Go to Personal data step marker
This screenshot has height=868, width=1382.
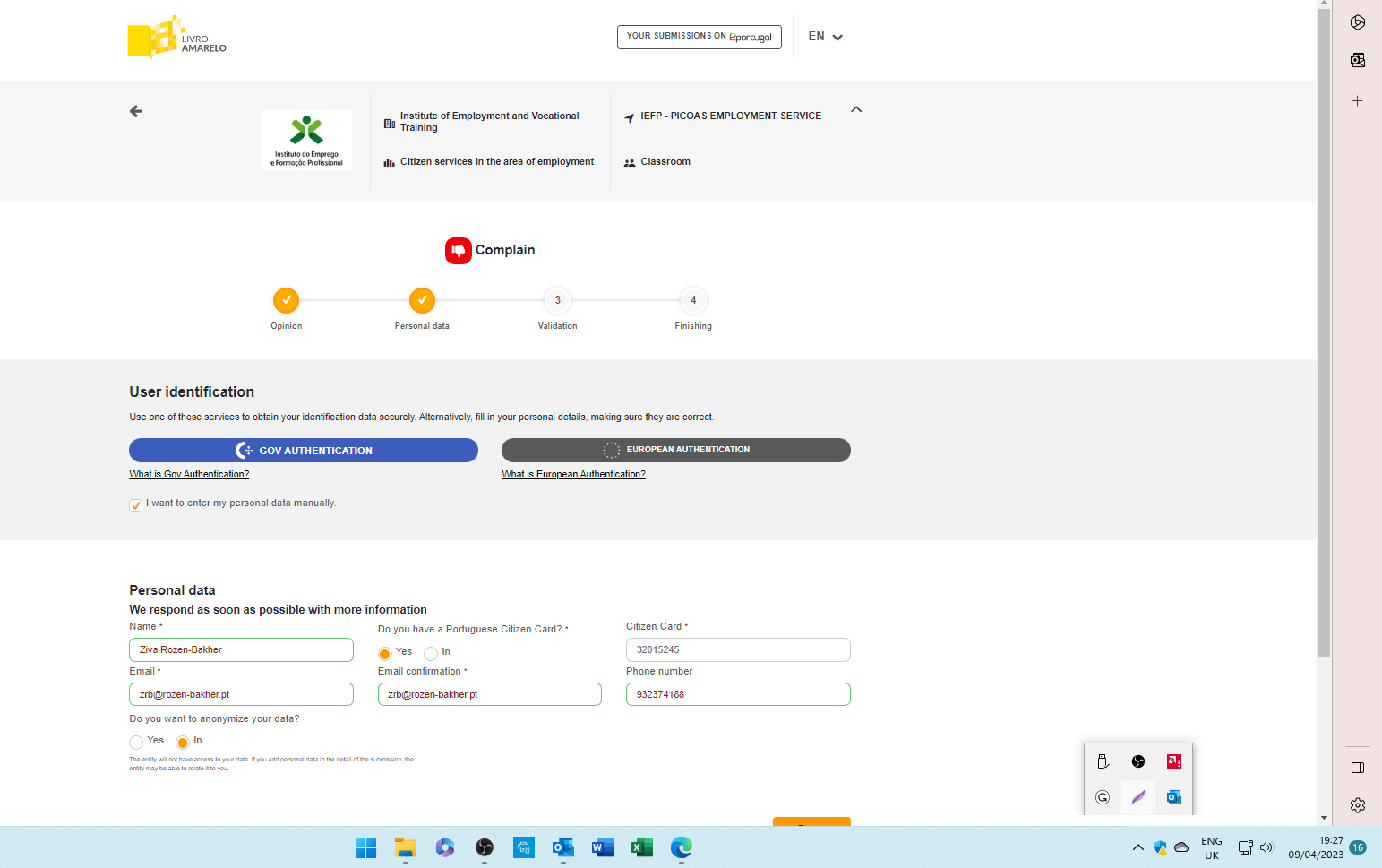[x=422, y=300]
